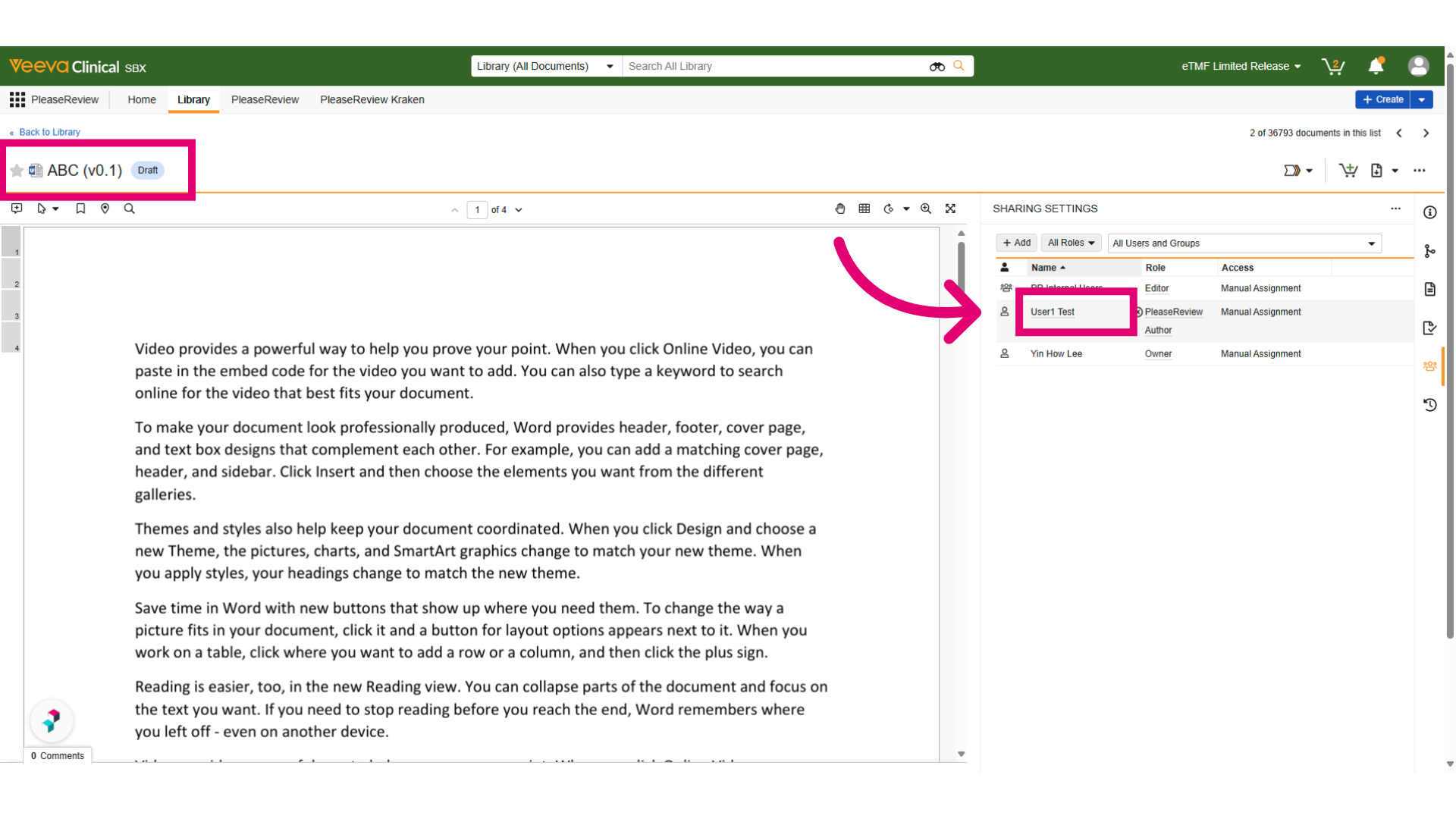Viewport: 1456px width, 819px height.
Task: Open the sharing settings users panel icon
Action: coord(1430,366)
